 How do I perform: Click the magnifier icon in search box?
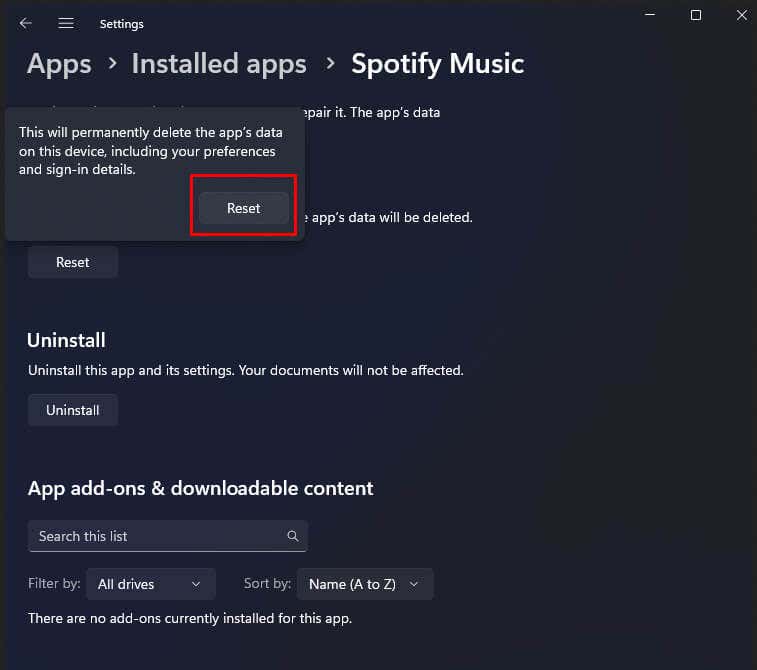pos(293,536)
